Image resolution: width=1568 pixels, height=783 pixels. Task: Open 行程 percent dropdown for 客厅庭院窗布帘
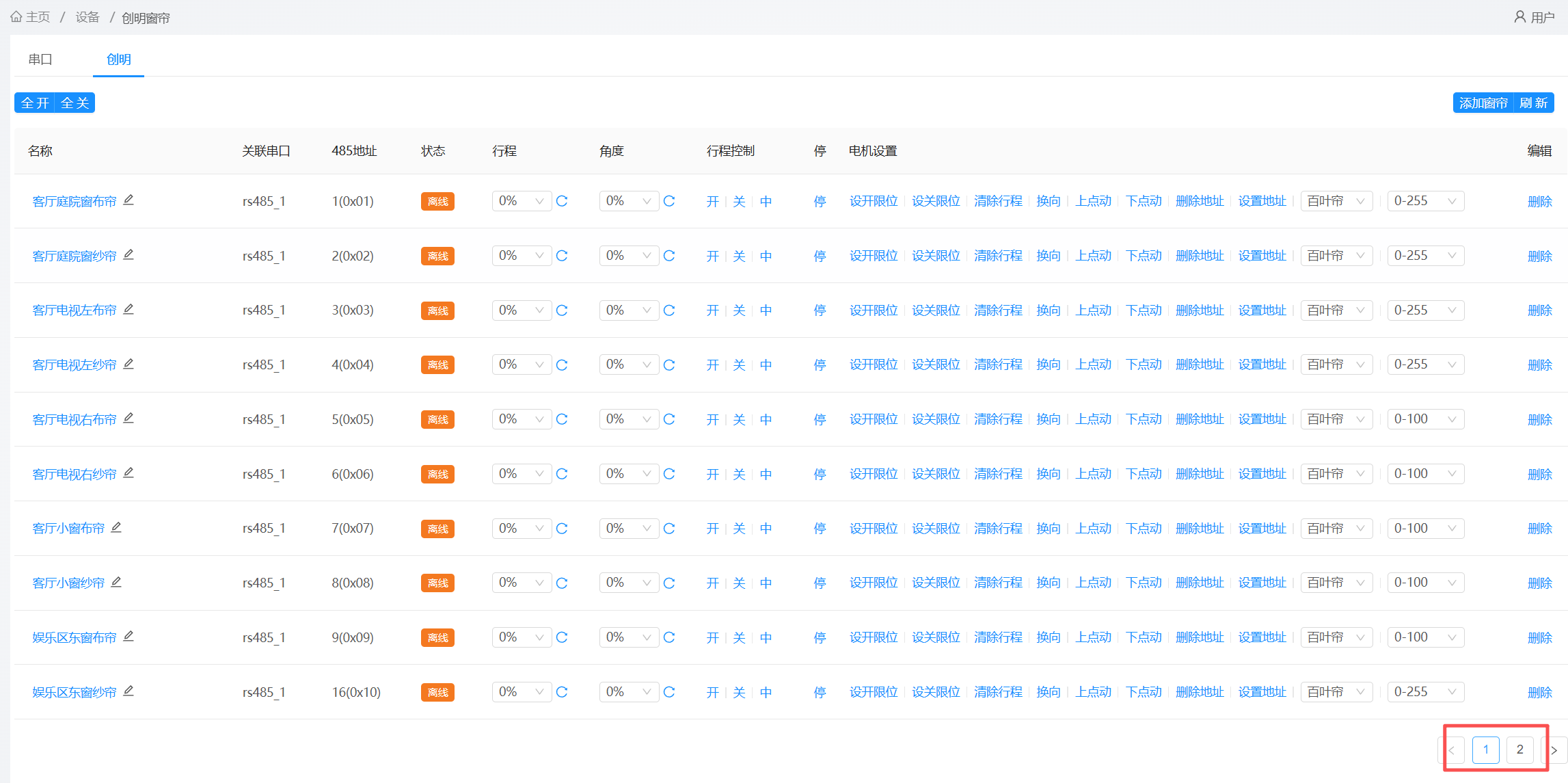click(x=522, y=201)
